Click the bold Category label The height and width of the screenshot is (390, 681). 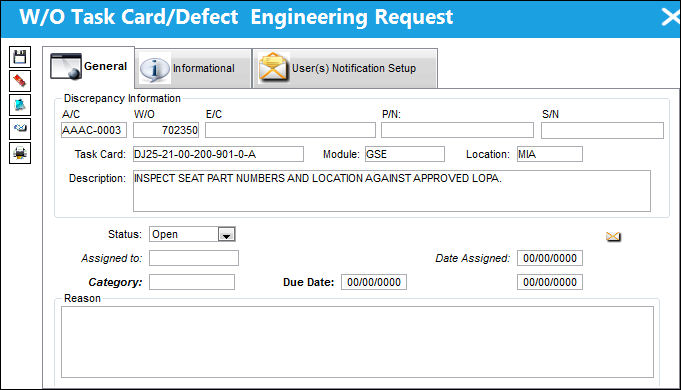click(x=115, y=282)
